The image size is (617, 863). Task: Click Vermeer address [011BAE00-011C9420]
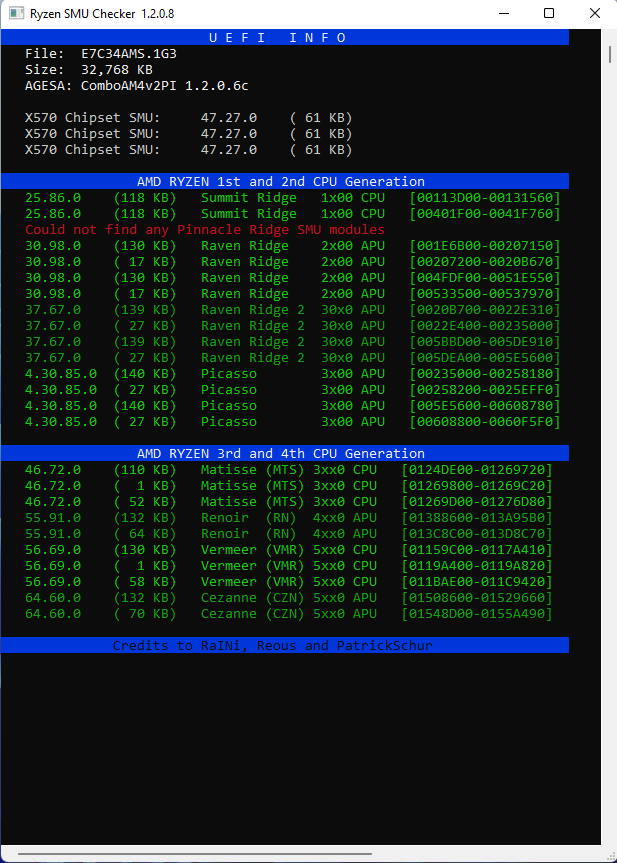point(477,581)
